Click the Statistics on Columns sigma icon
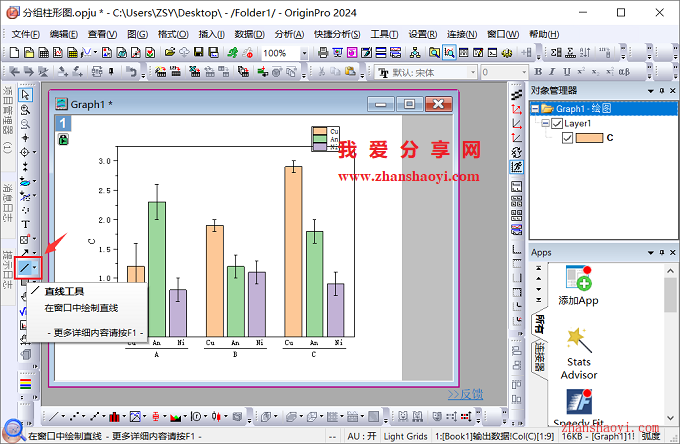The width and height of the screenshot is (680, 444). pos(556,53)
